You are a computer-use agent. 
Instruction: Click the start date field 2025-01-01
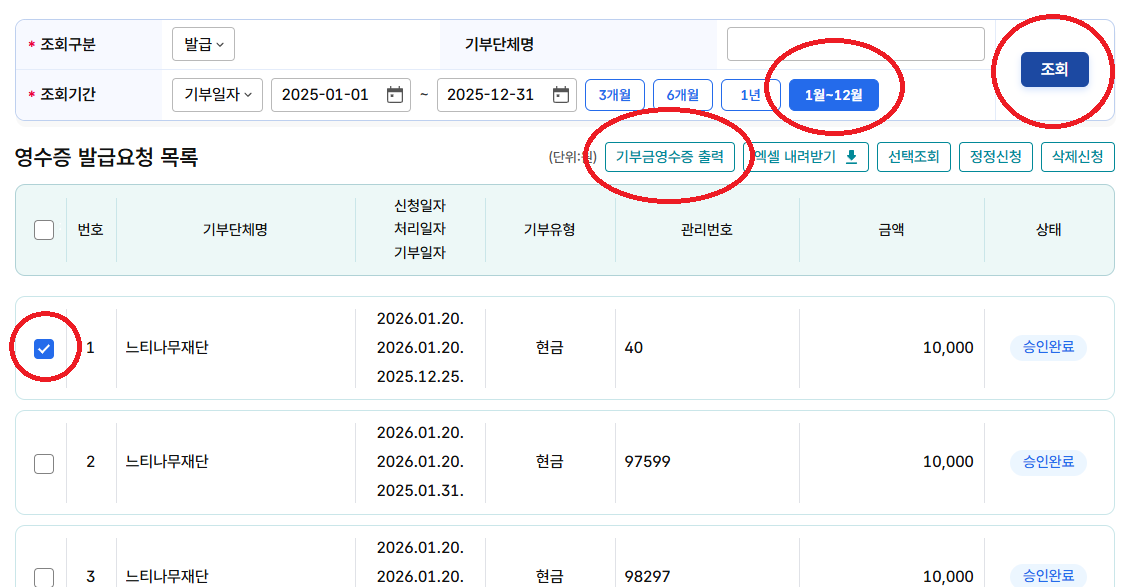pos(326,95)
